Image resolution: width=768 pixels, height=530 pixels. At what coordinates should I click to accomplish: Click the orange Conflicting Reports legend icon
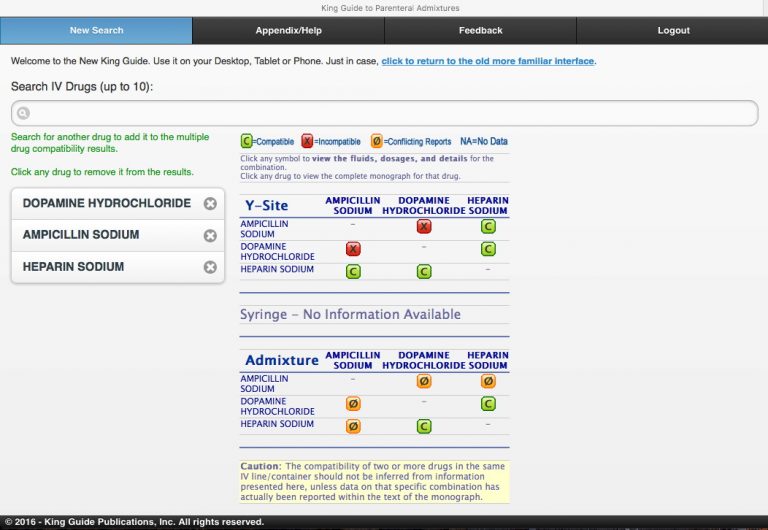pyautogui.click(x=376, y=142)
